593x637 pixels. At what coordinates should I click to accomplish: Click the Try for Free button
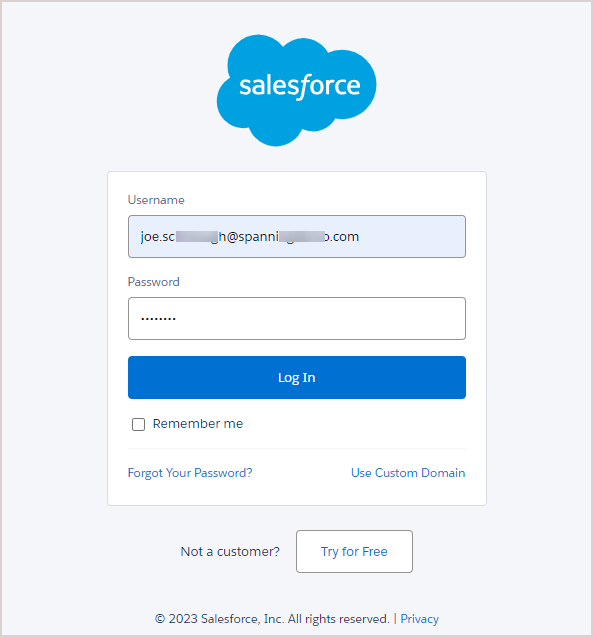[x=355, y=551]
